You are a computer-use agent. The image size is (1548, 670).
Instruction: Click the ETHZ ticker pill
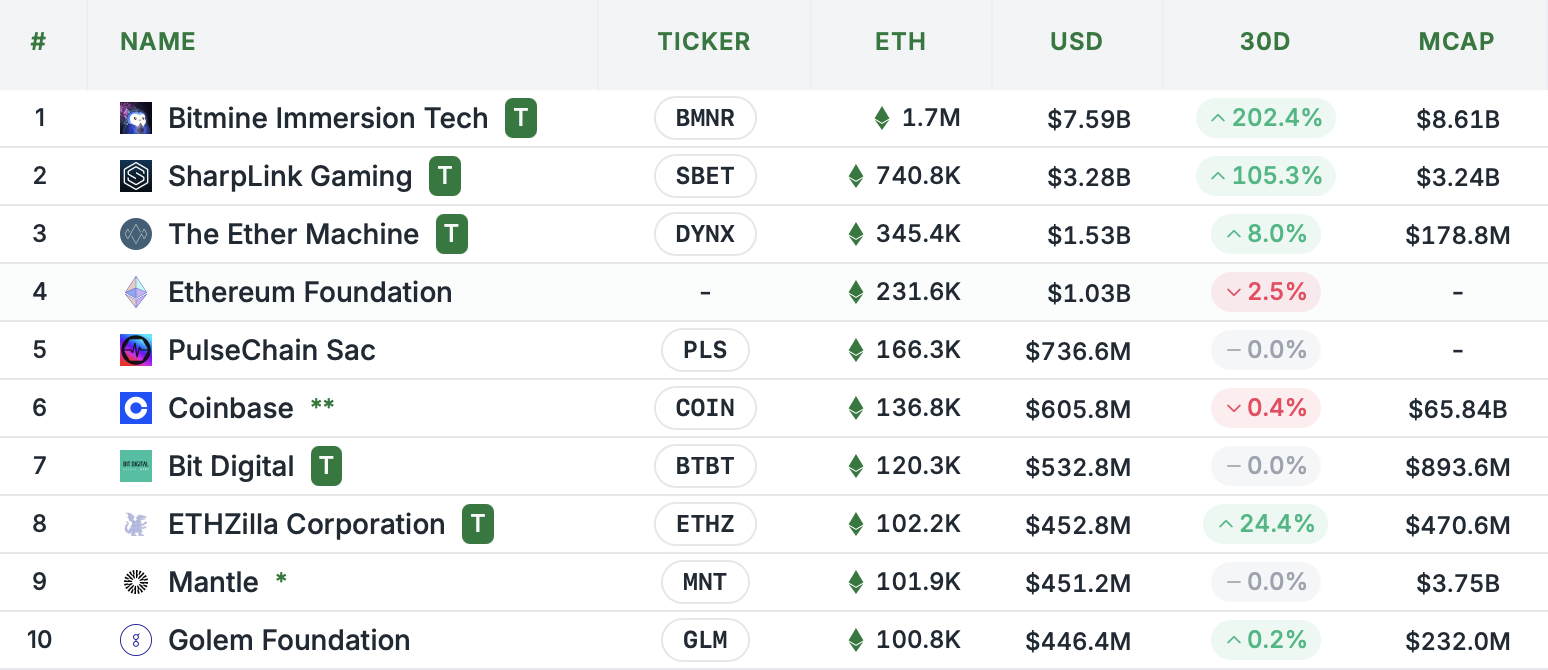(705, 524)
